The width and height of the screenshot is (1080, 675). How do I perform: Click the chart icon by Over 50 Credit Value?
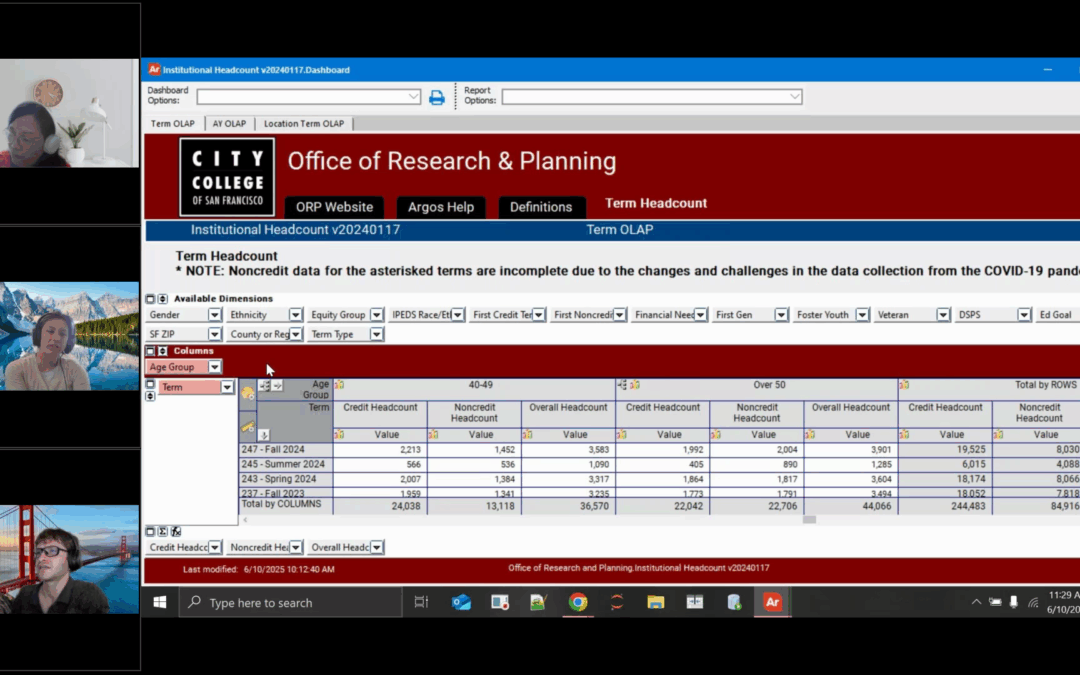622,435
